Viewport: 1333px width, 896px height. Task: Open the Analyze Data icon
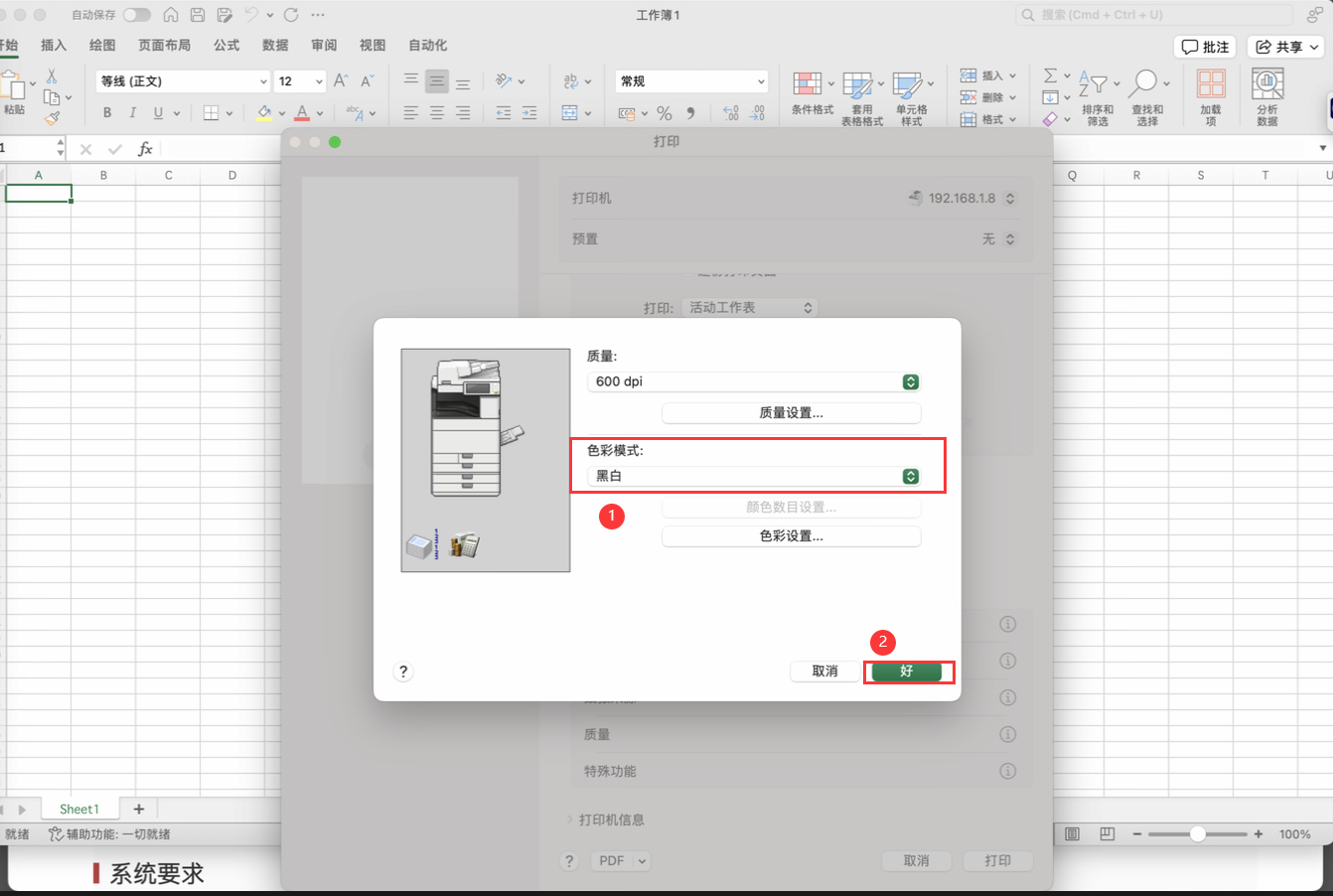1267,97
